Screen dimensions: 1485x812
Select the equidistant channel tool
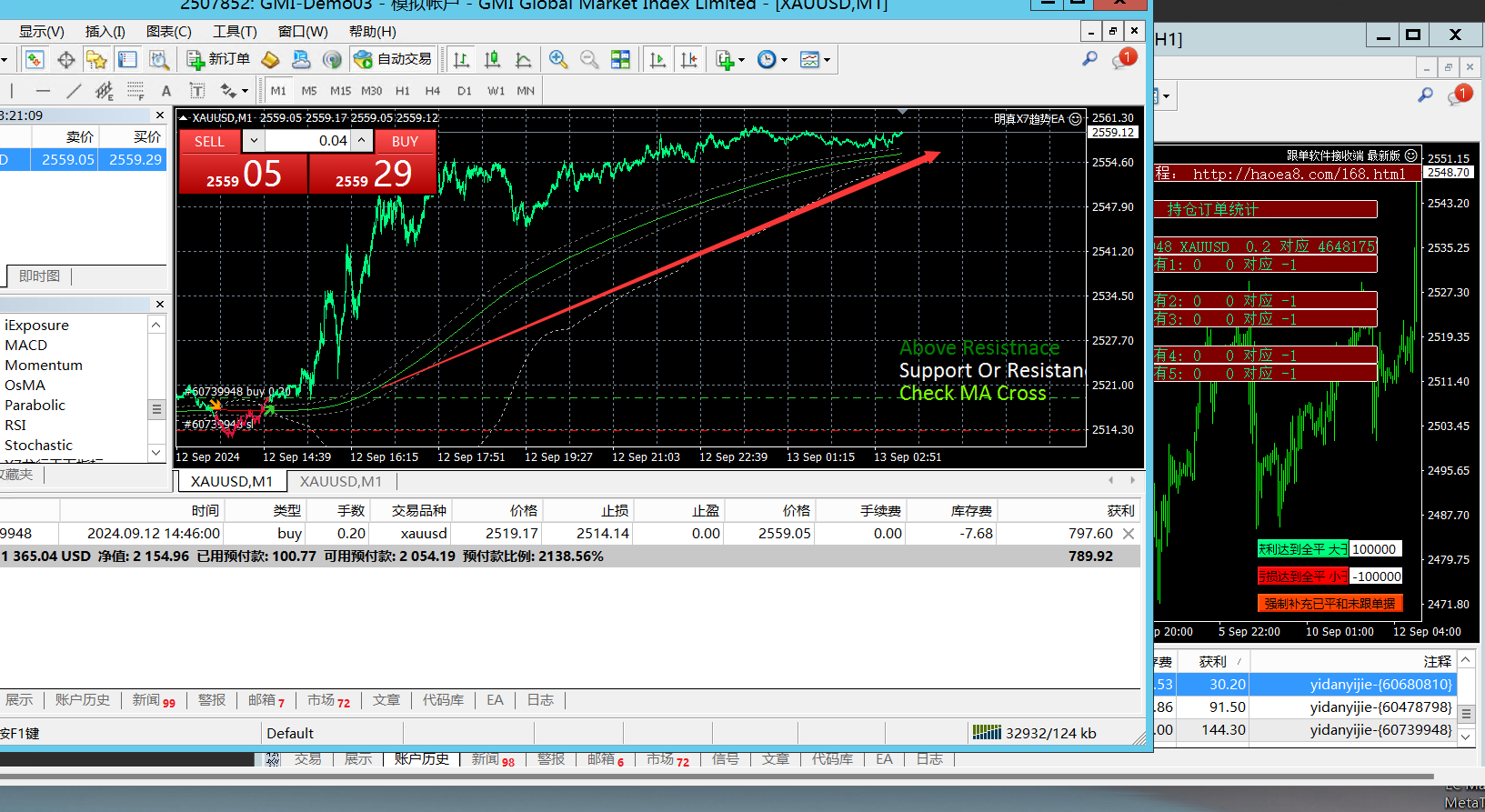point(105,91)
